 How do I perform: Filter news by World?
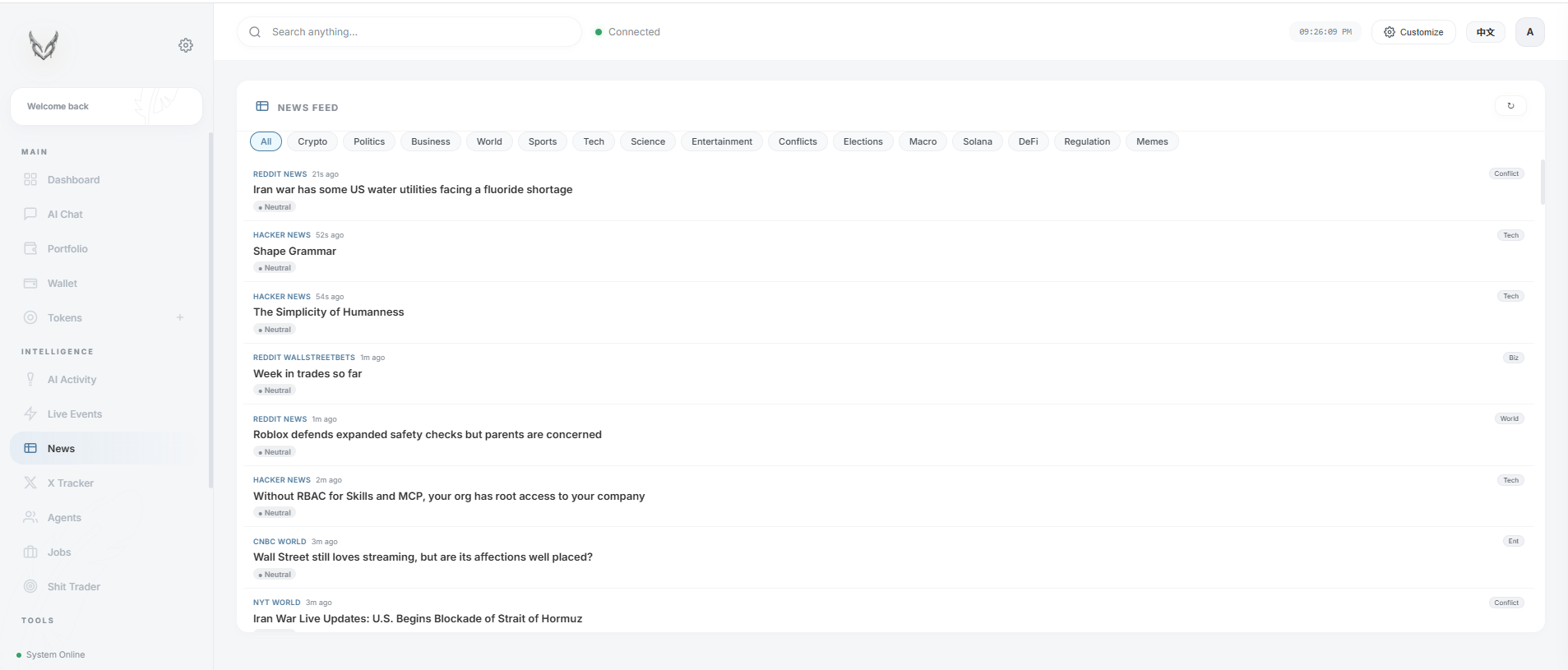[489, 141]
